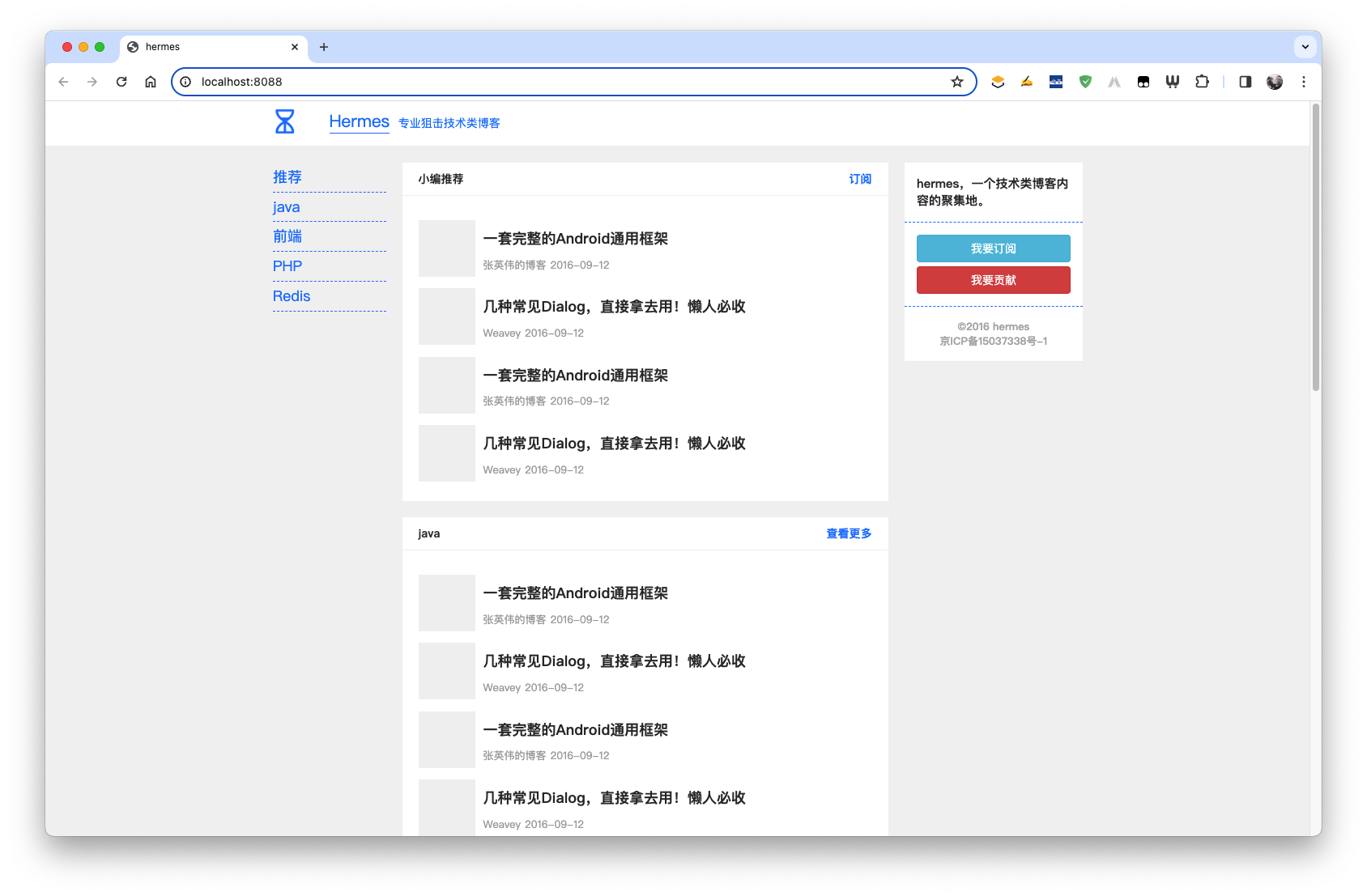Toggle the browser side panel
Screen dimensions: 1367x896
(x=1246, y=82)
